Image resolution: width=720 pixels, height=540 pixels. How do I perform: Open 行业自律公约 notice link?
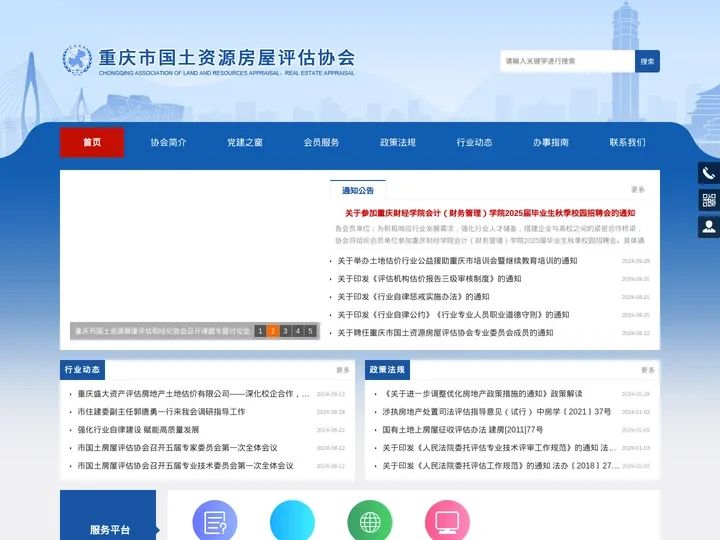click(453, 315)
